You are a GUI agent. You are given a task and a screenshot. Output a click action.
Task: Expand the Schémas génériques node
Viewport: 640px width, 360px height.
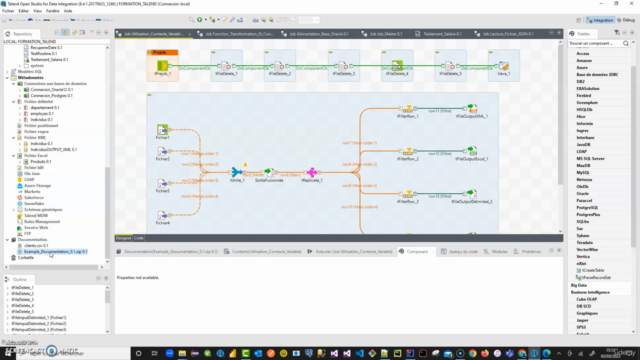tap(14, 209)
